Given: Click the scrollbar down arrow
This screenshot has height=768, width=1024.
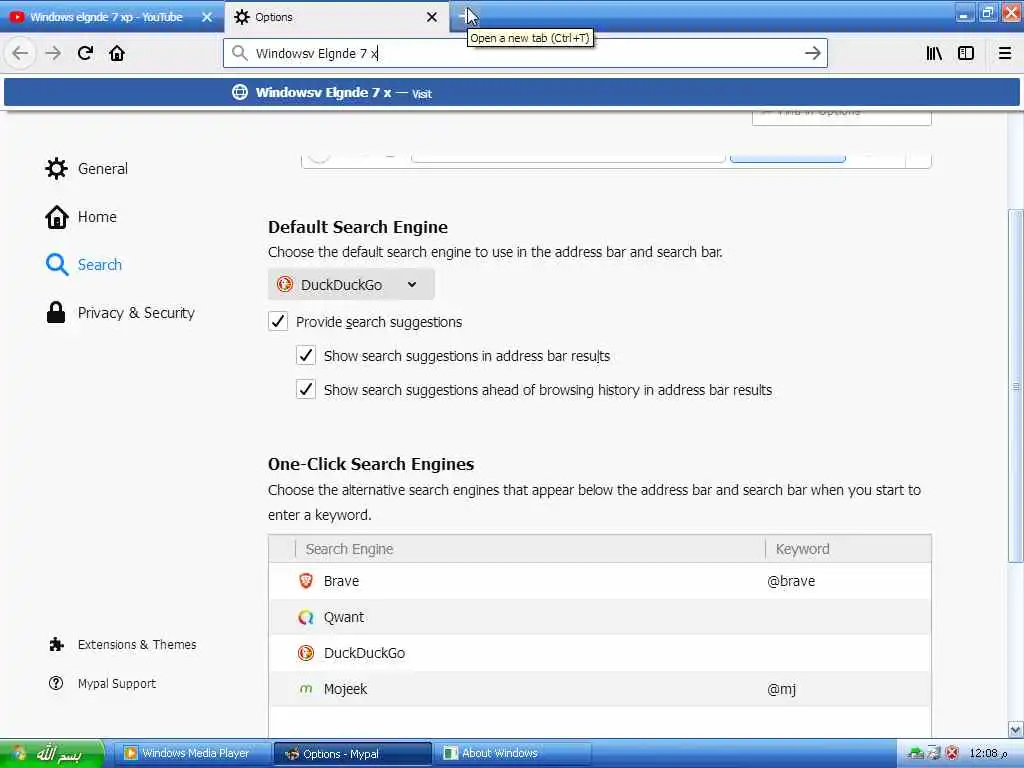Looking at the screenshot, I should pos(1015,729).
